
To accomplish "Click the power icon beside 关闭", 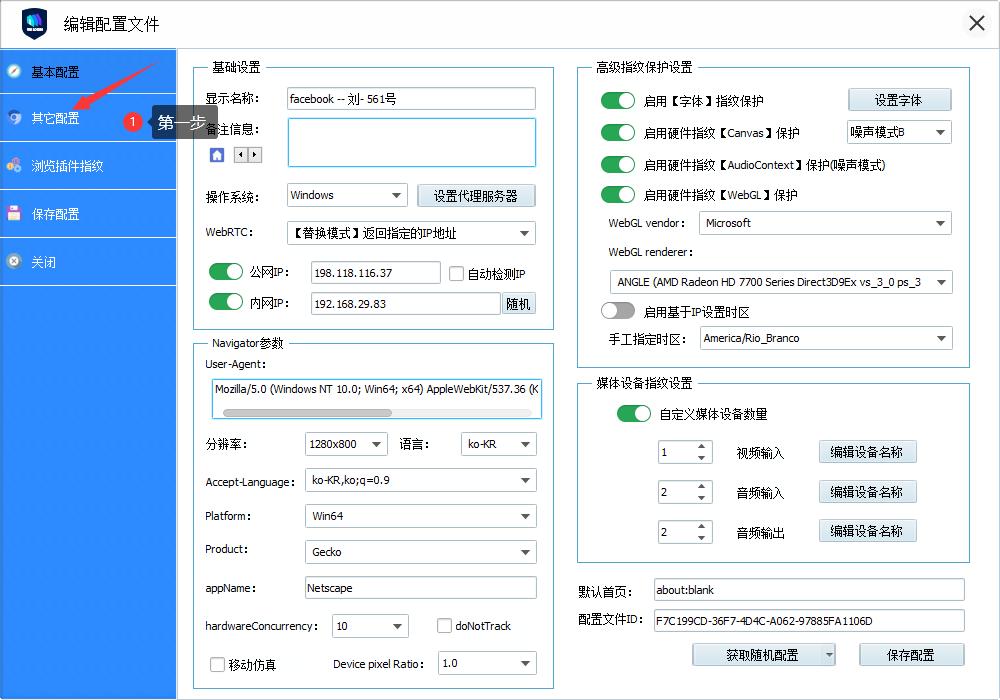I will click(12, 261).
